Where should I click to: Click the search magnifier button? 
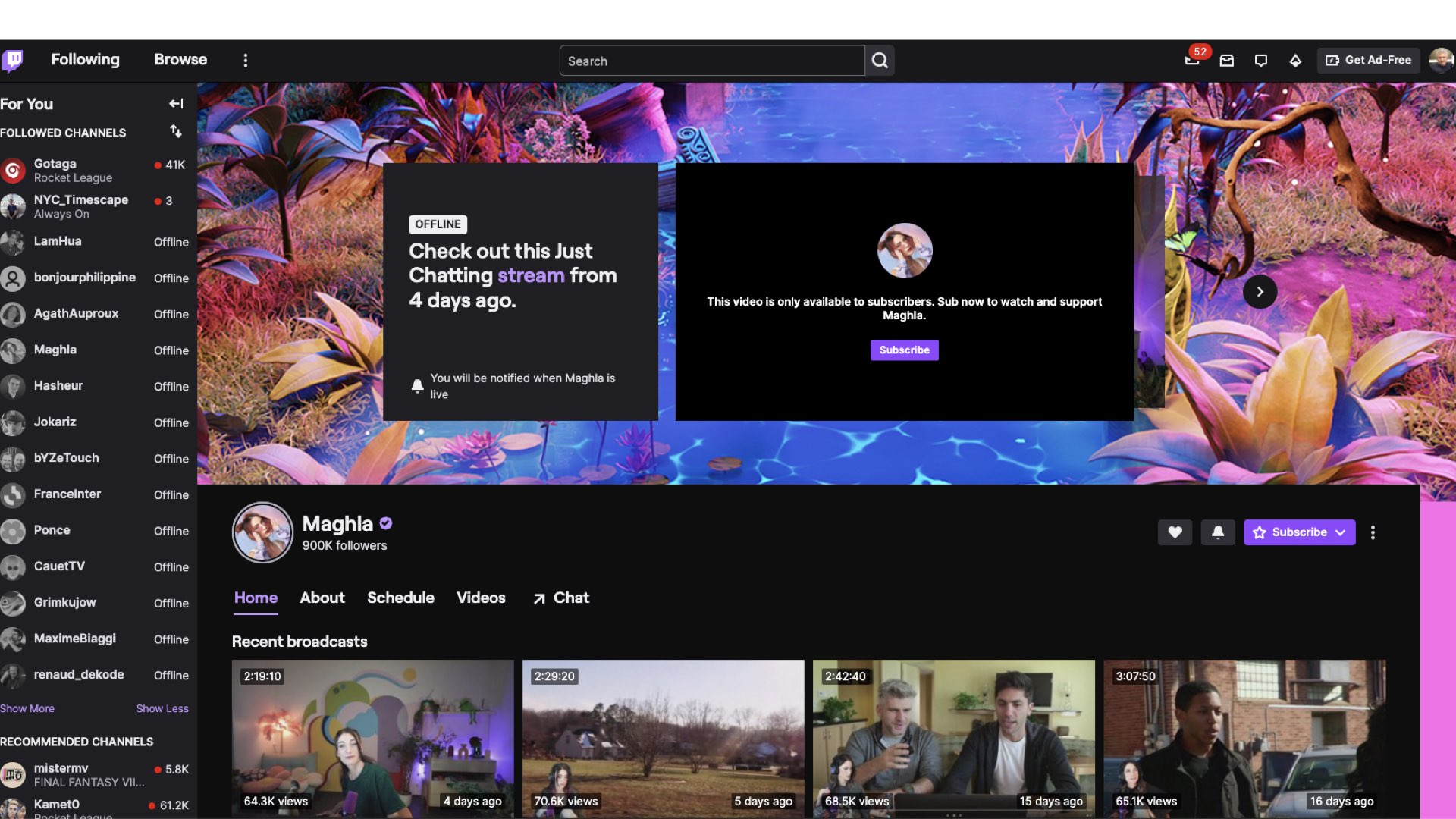[880, 61]
